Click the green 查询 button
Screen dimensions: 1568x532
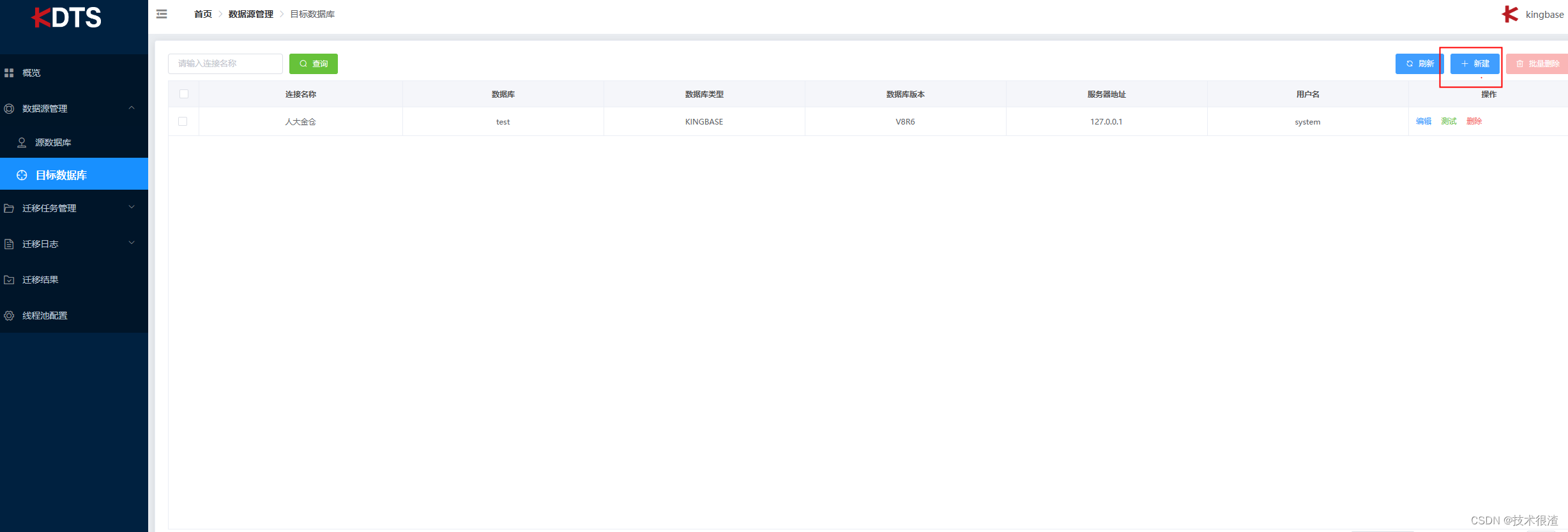tap(314, 64)
